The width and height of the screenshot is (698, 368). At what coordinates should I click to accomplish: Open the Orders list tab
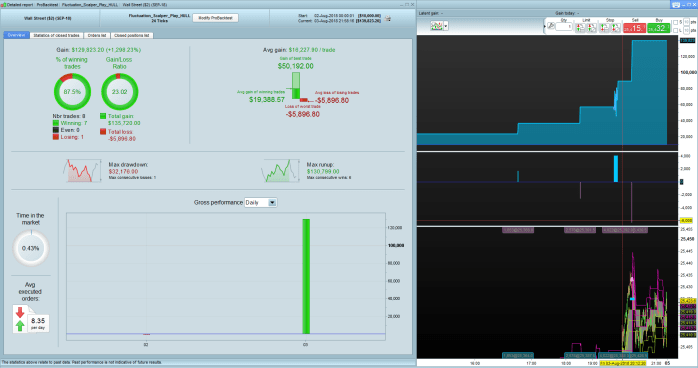[x=97, y=35]
